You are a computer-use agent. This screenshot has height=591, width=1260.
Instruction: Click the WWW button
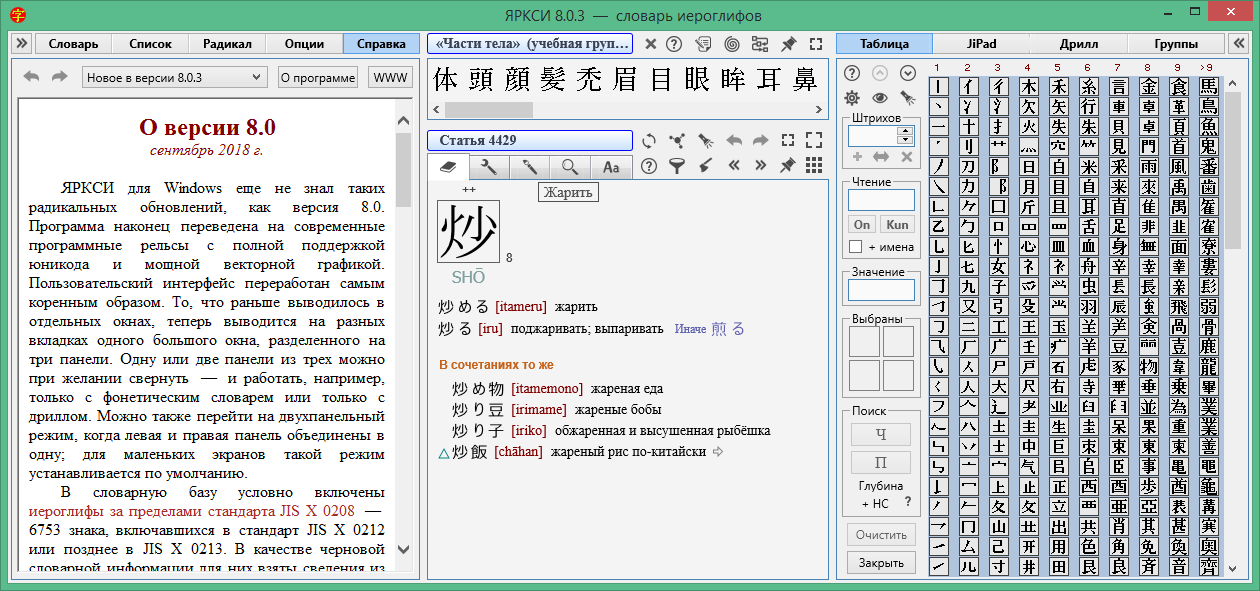coord(390,77)
